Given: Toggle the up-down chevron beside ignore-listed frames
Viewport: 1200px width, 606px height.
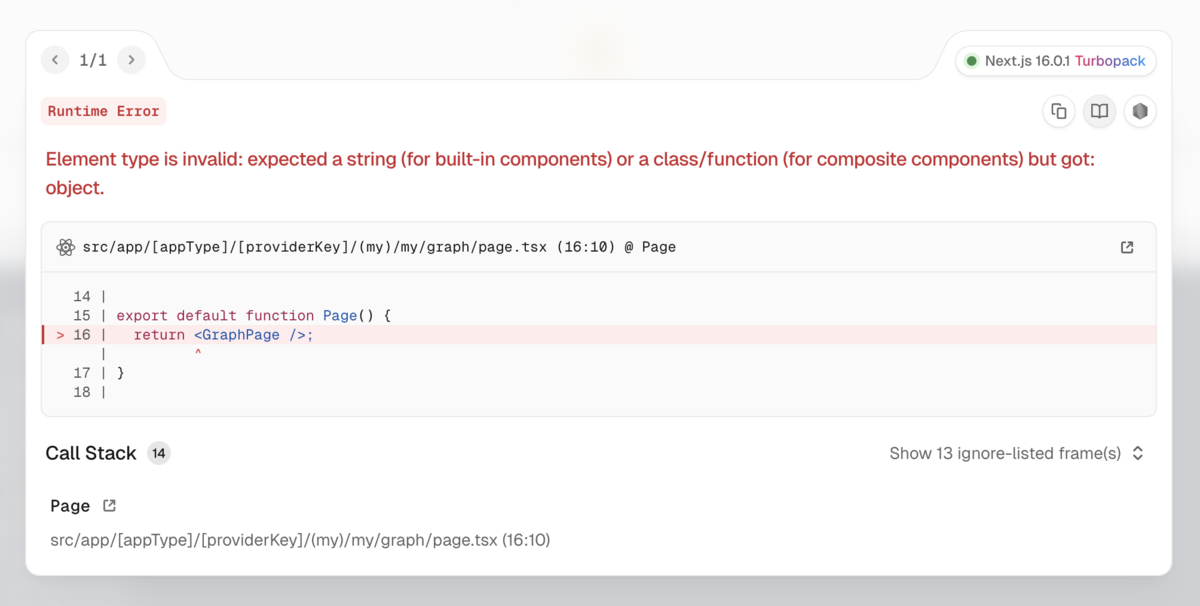Looking at the screenshot, I should [1138, 453].
